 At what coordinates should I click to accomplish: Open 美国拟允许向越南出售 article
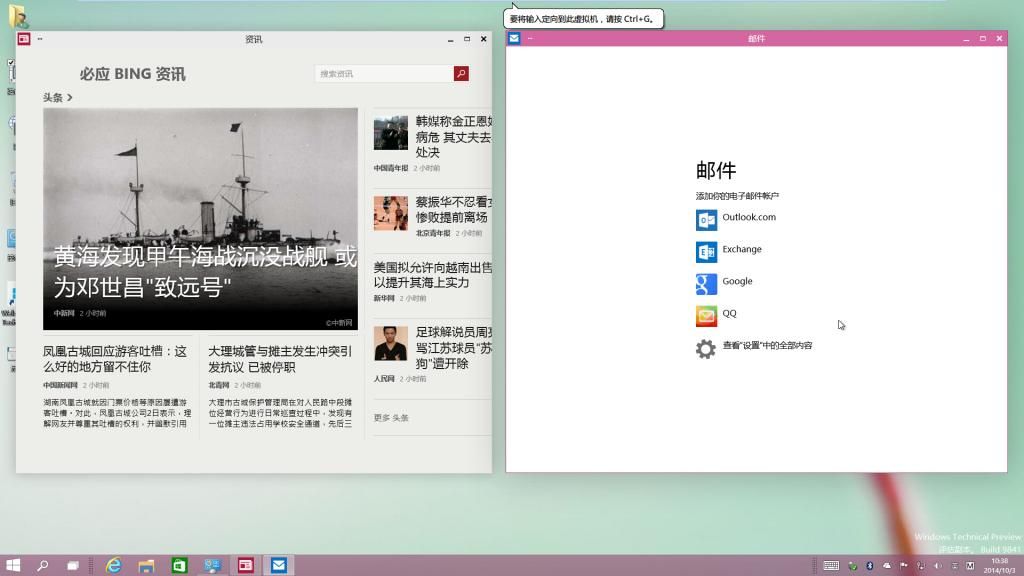(432, 275)
